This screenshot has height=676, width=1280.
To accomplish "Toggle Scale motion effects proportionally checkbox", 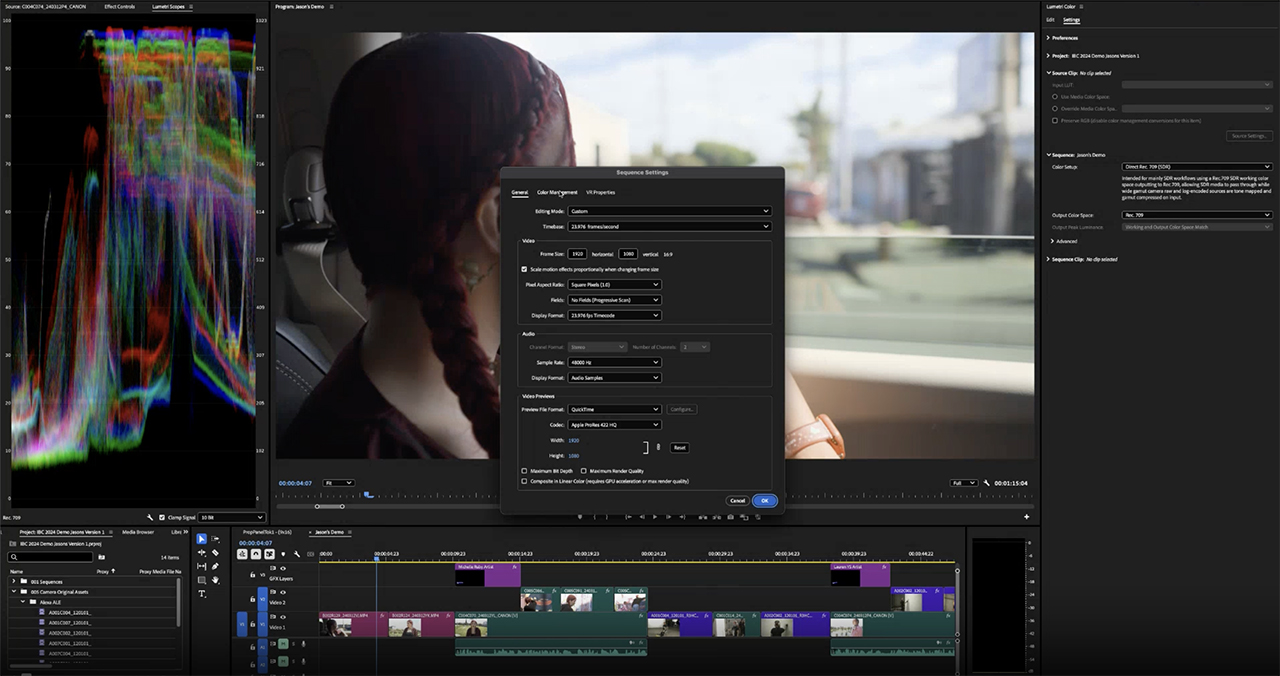I will (x=524, y=269).
